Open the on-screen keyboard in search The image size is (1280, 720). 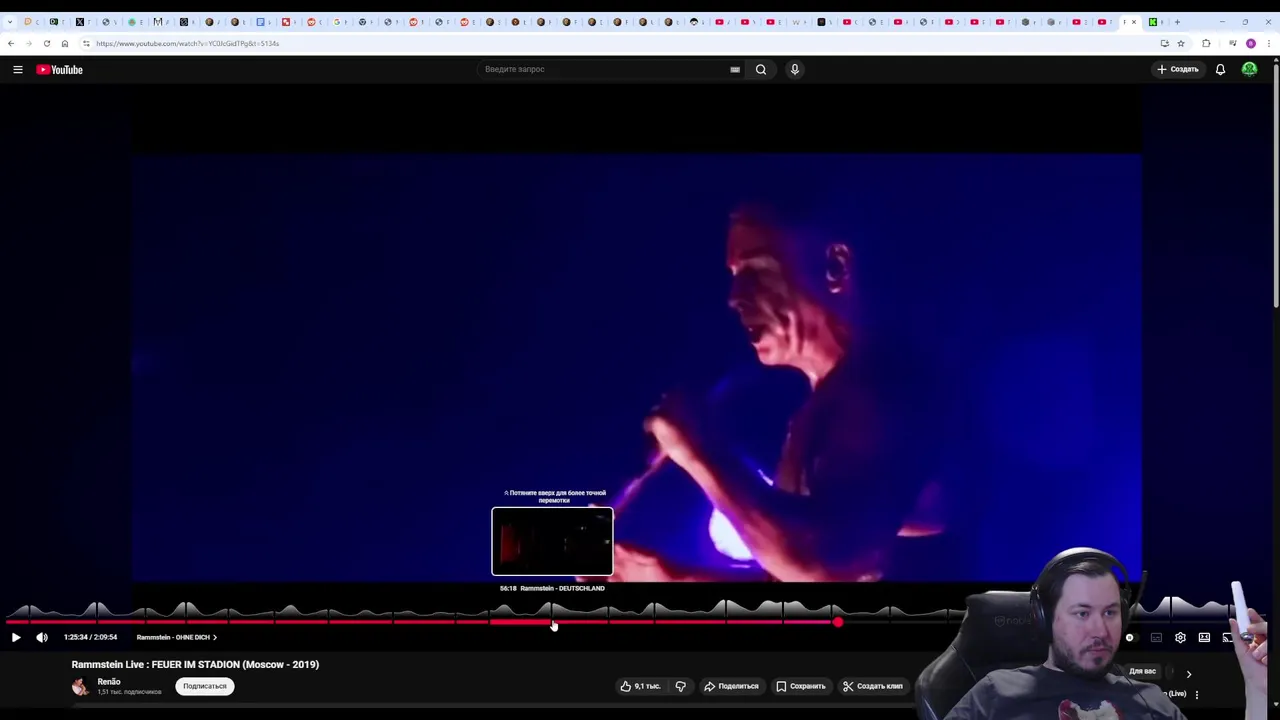click(735, 69)
